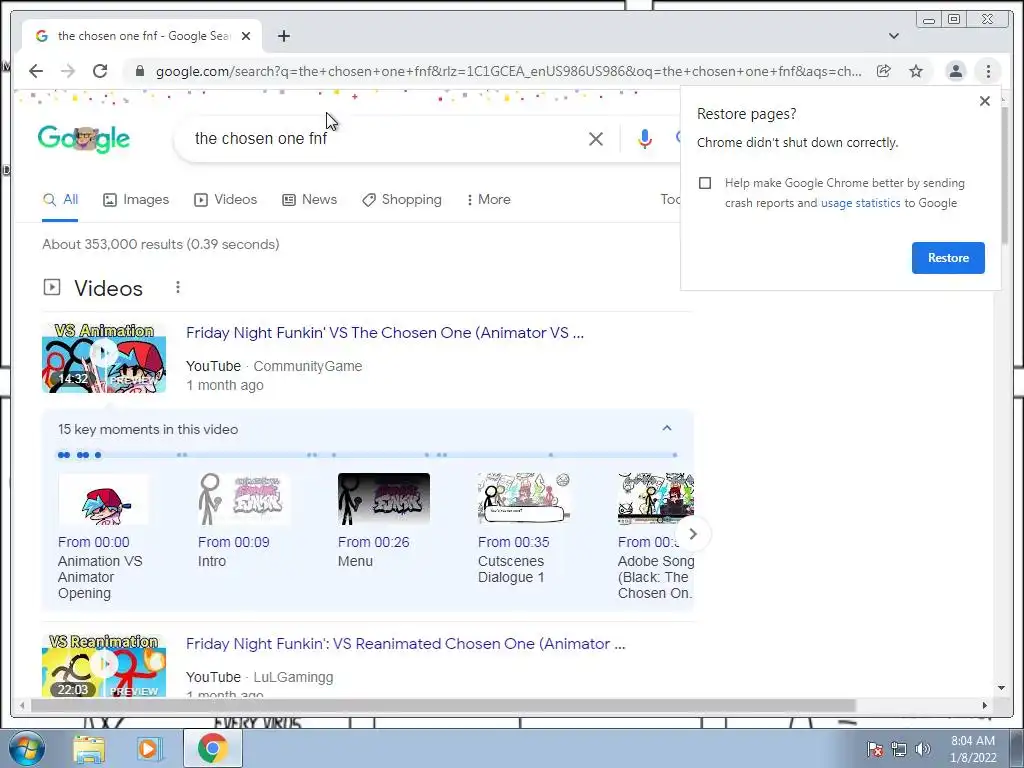The width and height of the screenshot is (1024, 768).
Task: Click the volume speaker tray icon
Action: [923, 749]
